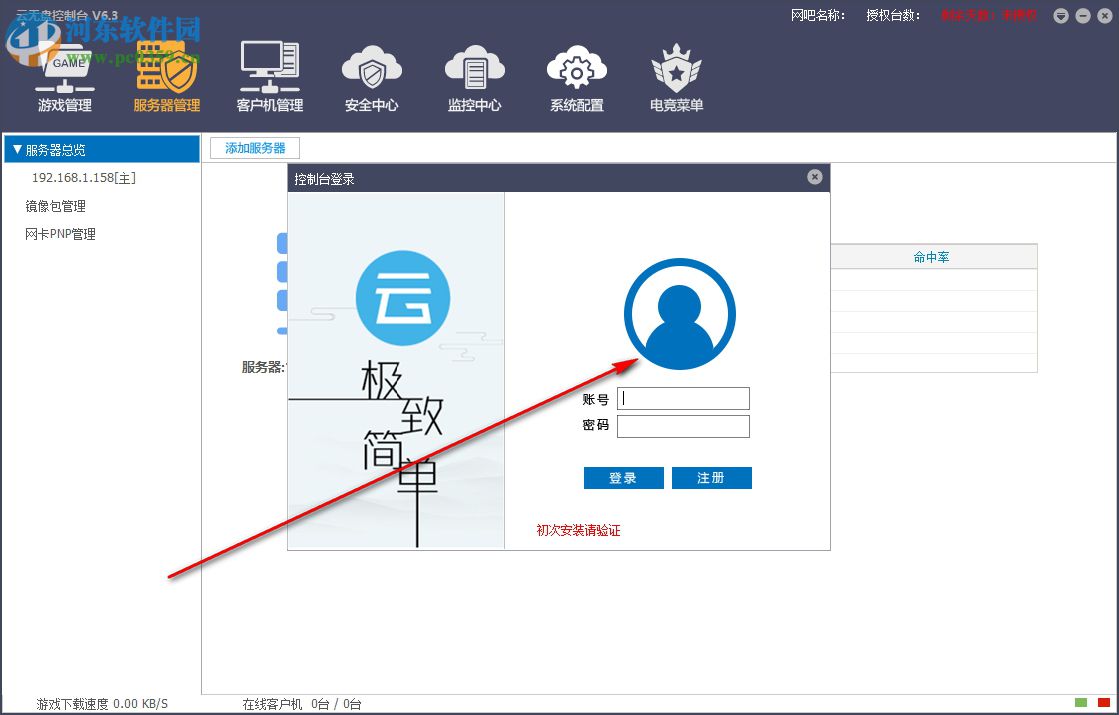Close the 控制台登录 dialog
1119x715 pixels.
click(x=814, y=177)
